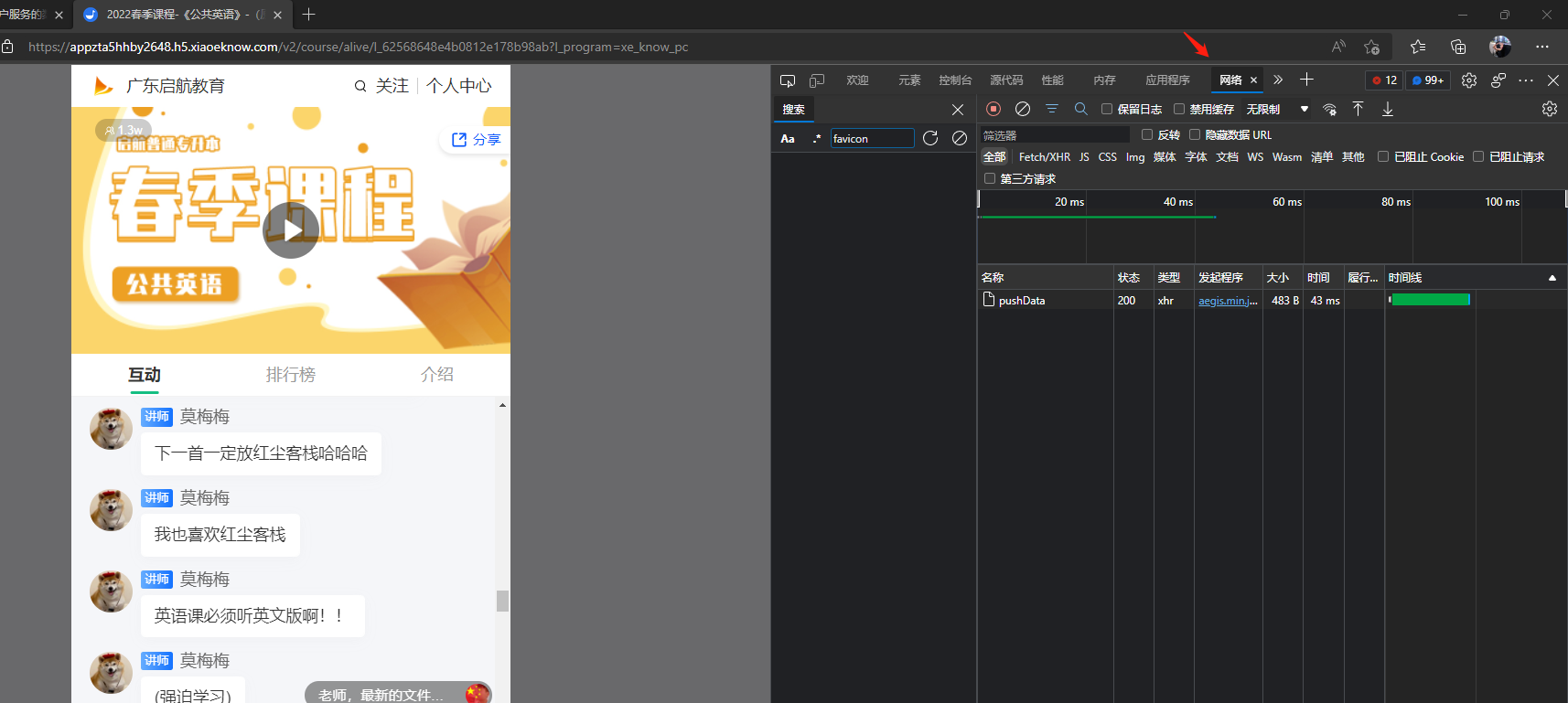This screenshot has width=1568, height=703.
Task: Open the 无限制 throttling dropdown
Action: coord(1277,109)
